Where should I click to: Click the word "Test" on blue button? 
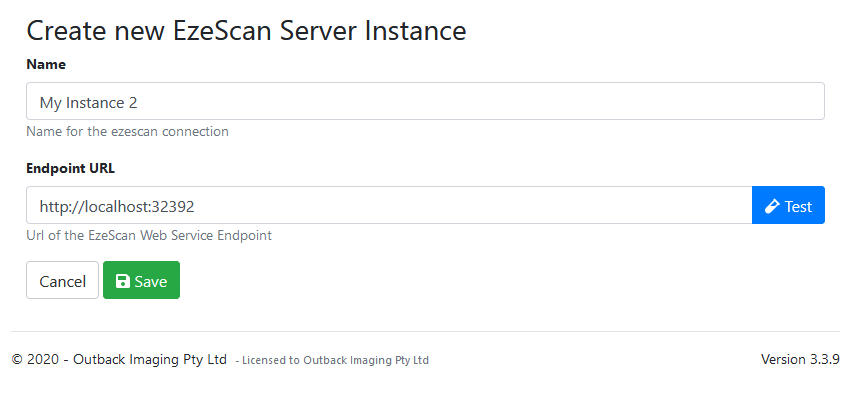[798, 206]
